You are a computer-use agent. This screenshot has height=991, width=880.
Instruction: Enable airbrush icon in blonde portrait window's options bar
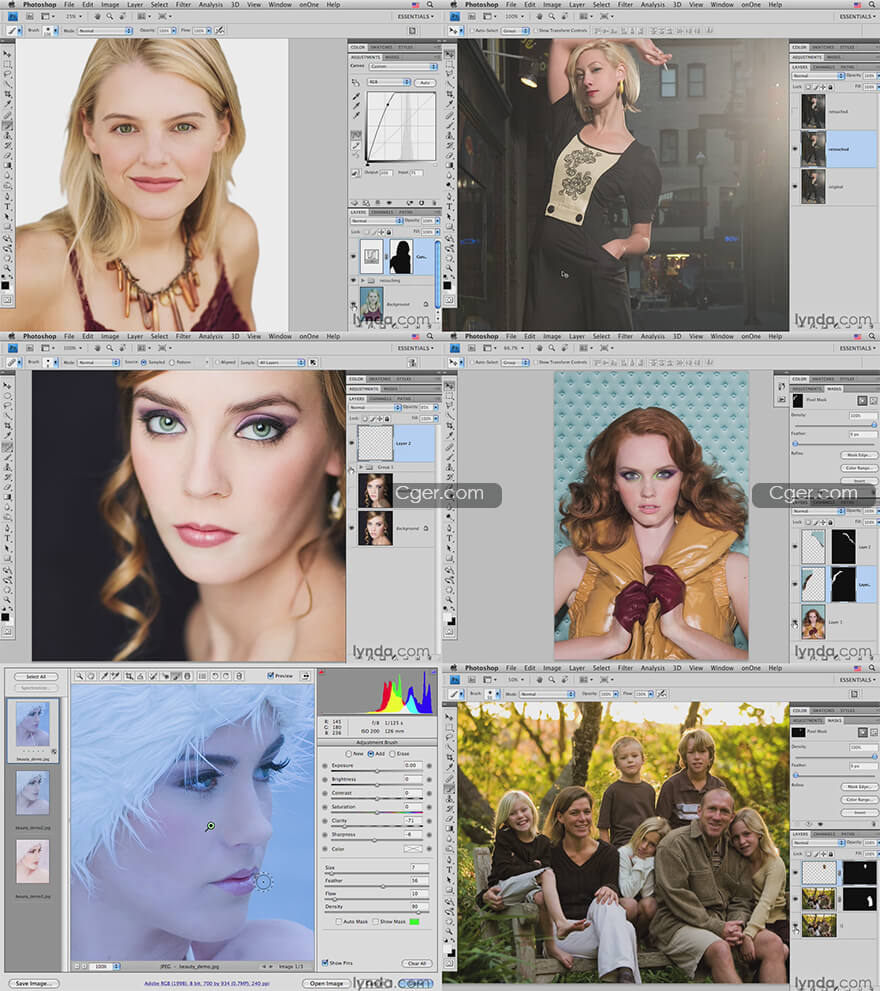click(219, 30)
